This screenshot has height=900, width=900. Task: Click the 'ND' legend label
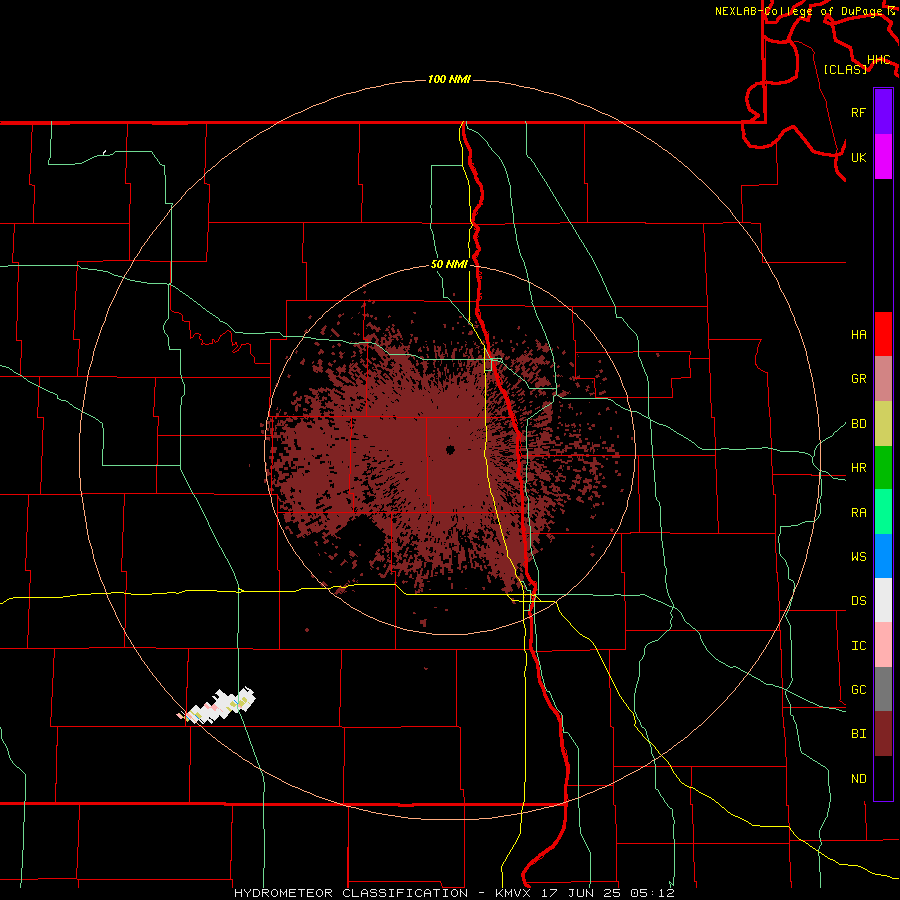click(x=858, y=778)
